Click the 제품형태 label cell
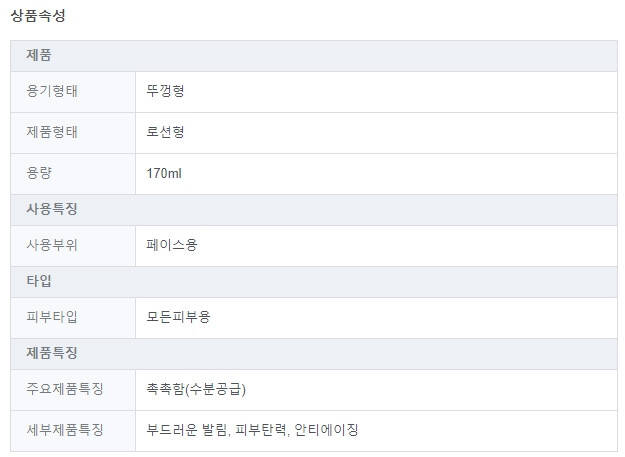Image resolution: width=625 pixels, height=457 pixels. coord(52,132)
